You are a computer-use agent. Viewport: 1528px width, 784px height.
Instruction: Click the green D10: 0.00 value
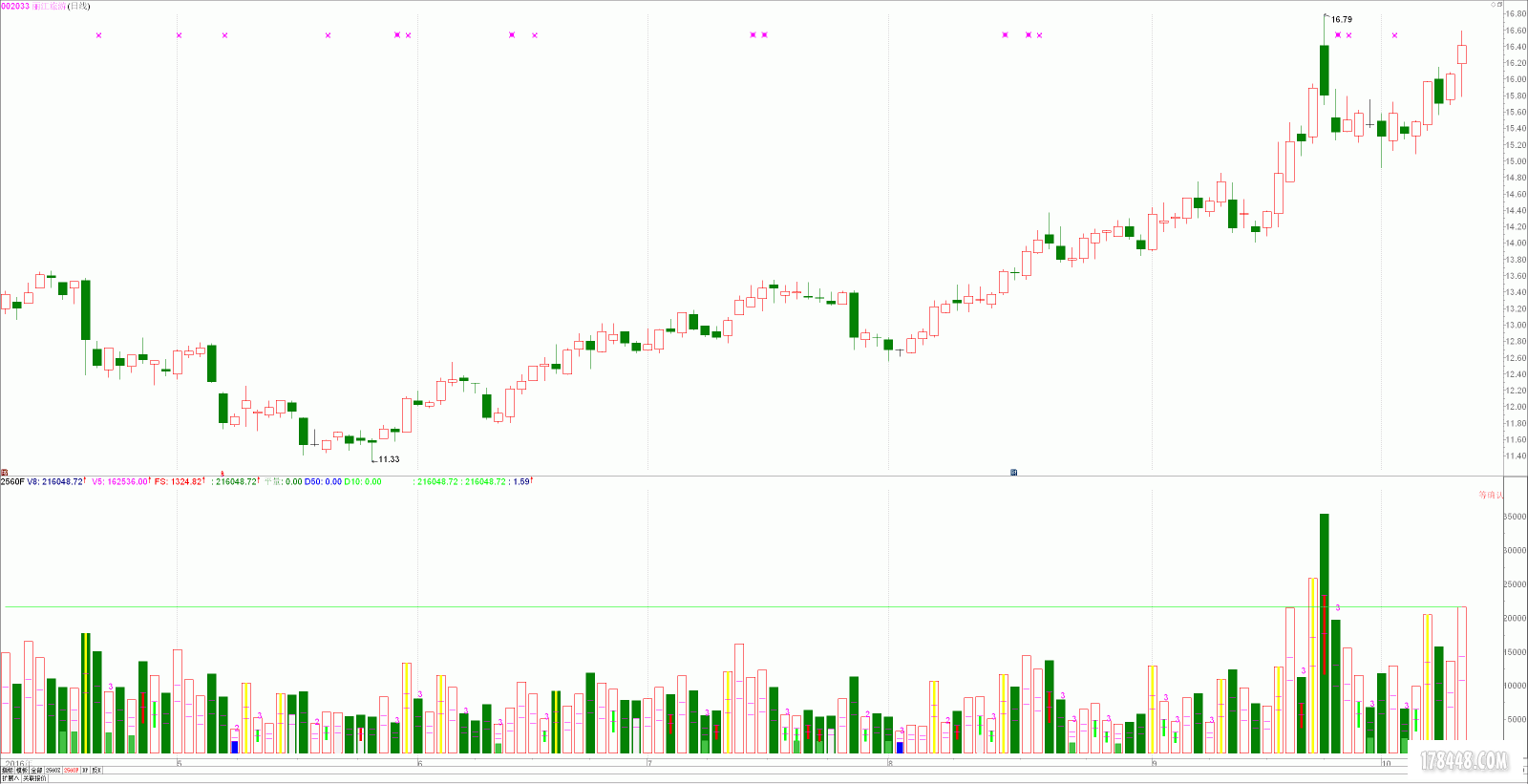(x=363, y=481)
